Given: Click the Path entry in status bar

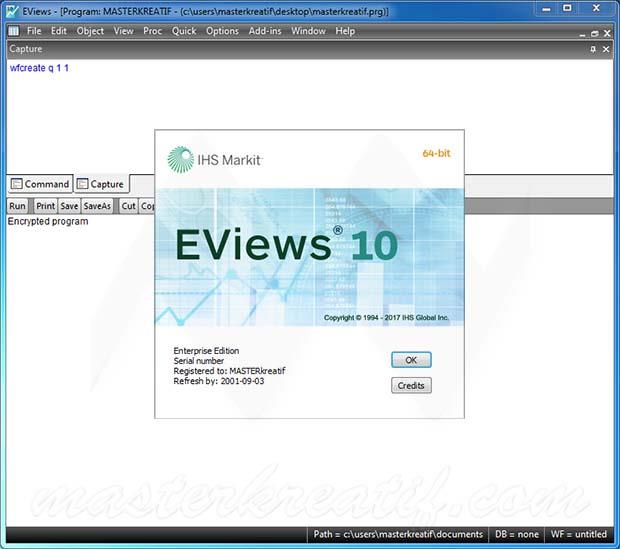Looking at the screenshot, I should [x=398, y=534].
